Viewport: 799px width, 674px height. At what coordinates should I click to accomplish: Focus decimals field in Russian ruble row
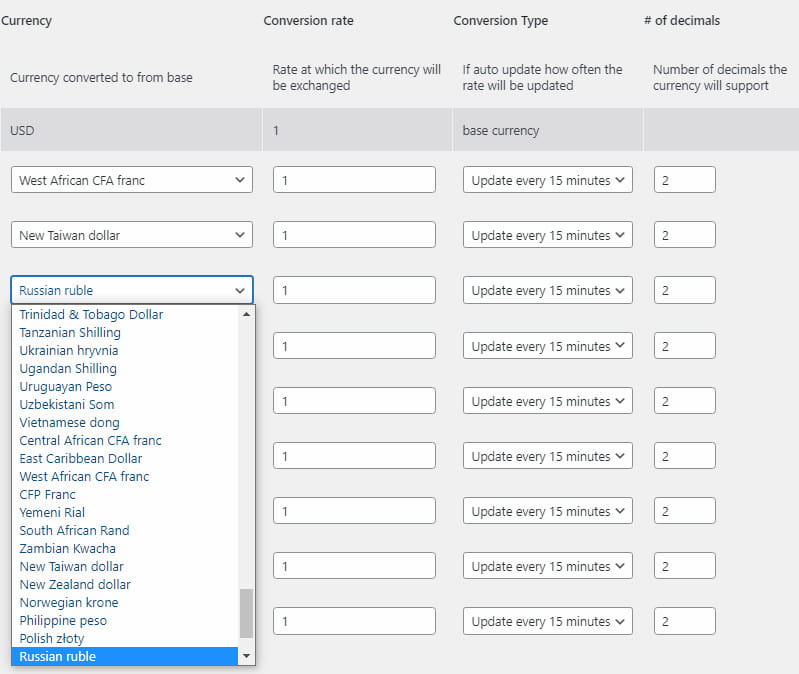tap(684, 290)
